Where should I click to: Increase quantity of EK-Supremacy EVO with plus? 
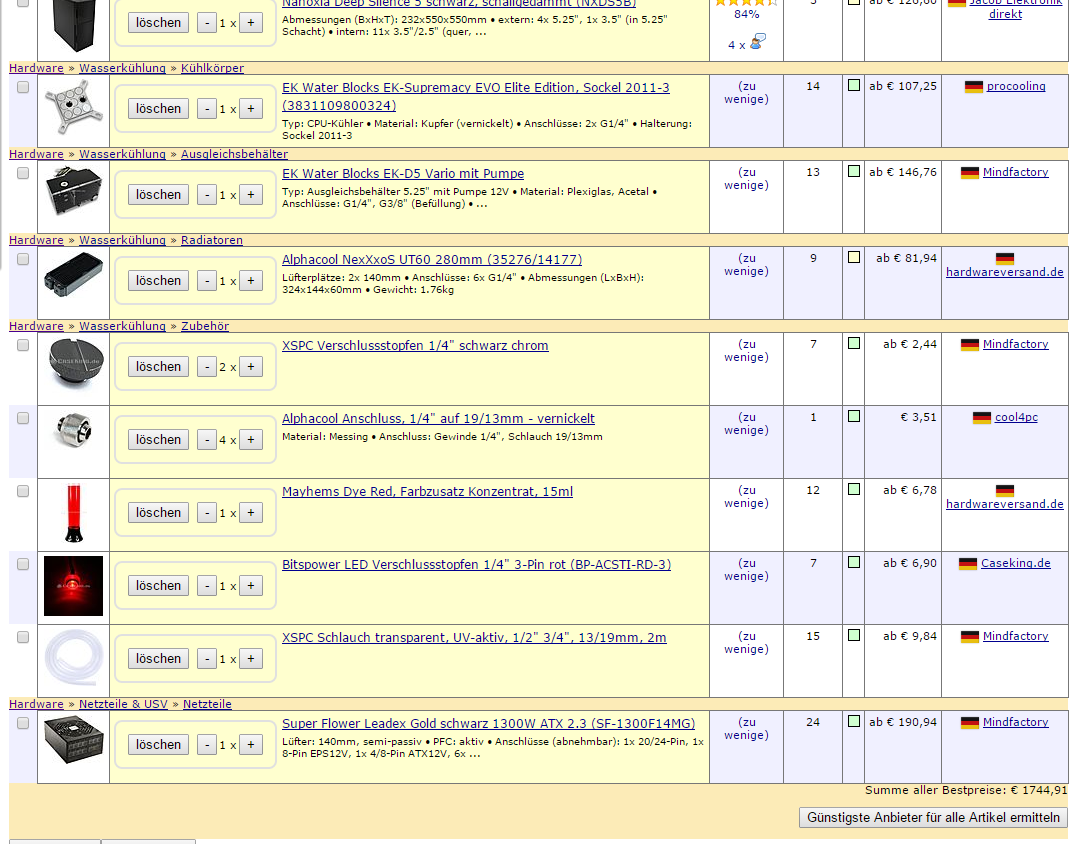pos(251,109)
